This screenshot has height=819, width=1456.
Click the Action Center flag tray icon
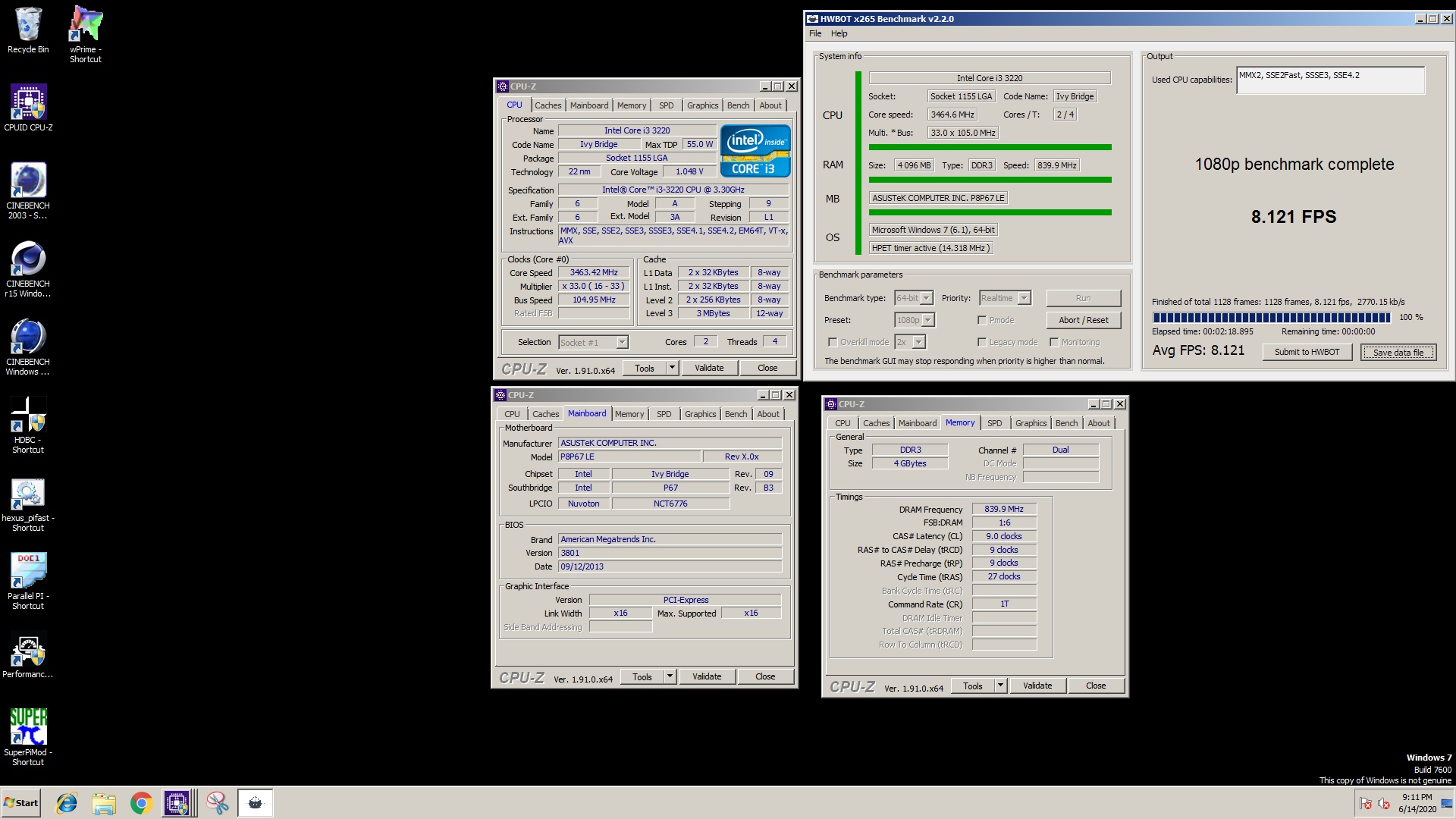1366,803
